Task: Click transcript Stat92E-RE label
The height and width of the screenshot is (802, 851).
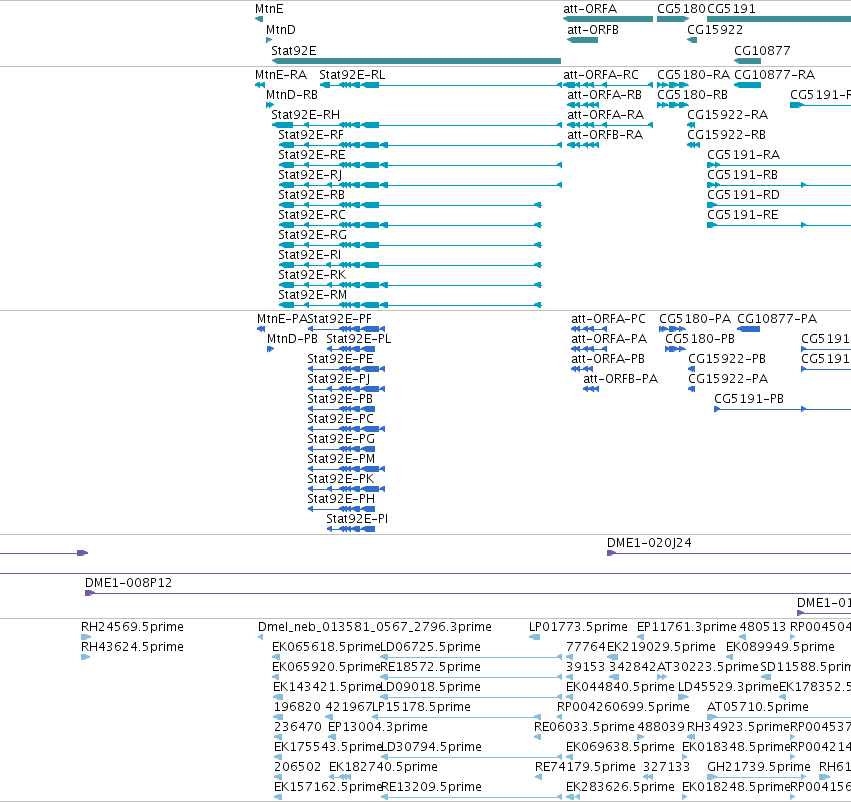Action: click(312, 155)
